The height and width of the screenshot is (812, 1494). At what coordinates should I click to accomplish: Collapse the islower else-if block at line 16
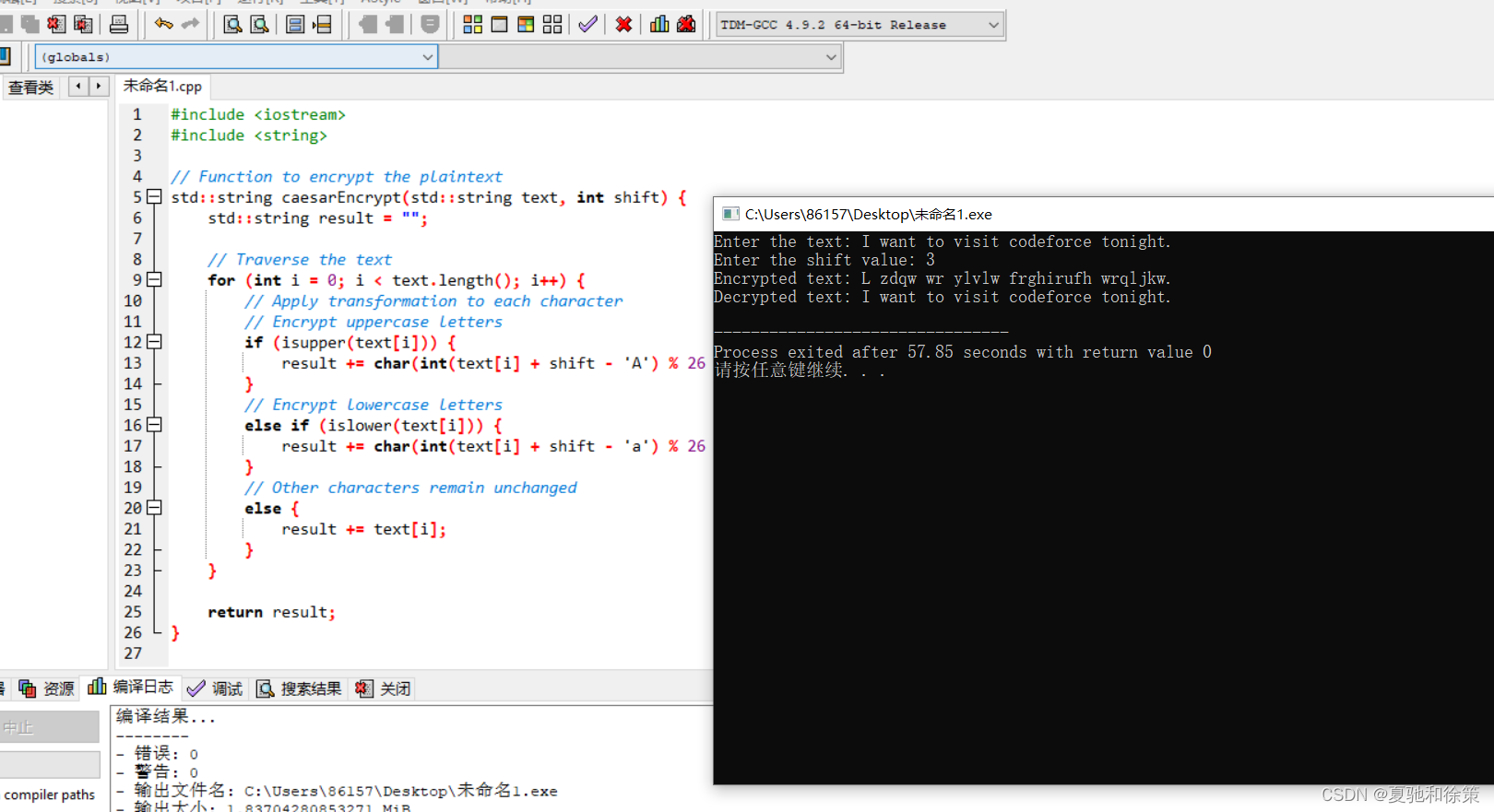tap(154, 425)
